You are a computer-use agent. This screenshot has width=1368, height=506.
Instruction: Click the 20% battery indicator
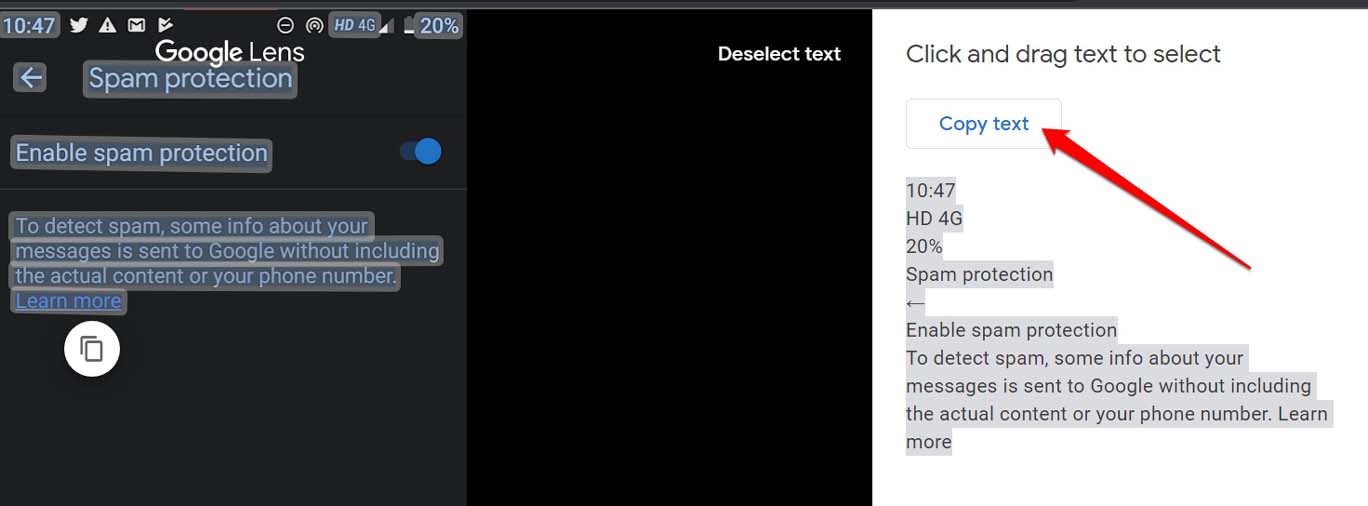(438, 25)
